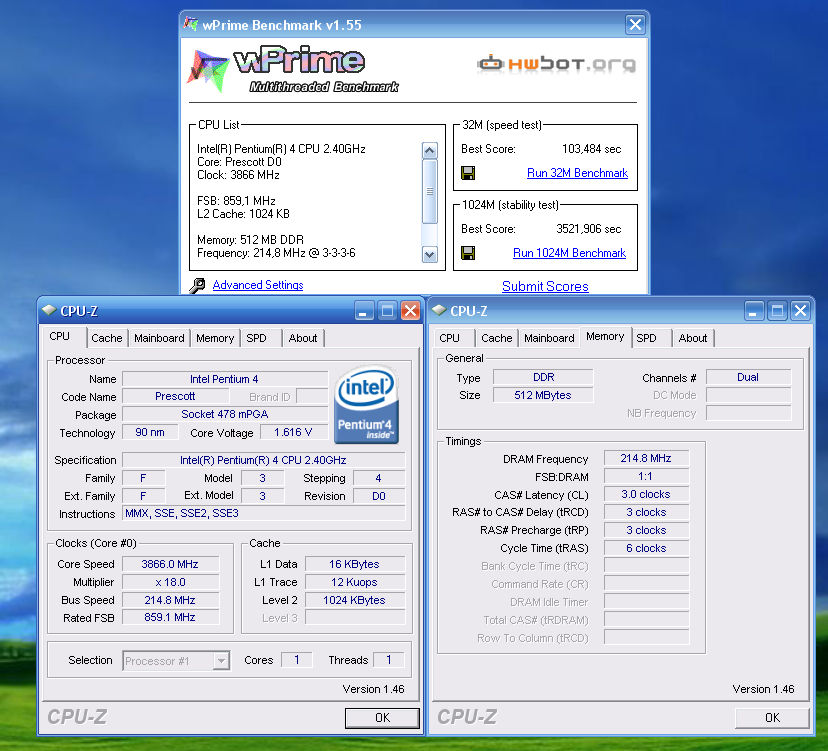The width and height of the screenshot is (828, 751).
Task: Click the L1 Data value 16 KBytes
Action: pyautogui.click(x=354, y=564)
